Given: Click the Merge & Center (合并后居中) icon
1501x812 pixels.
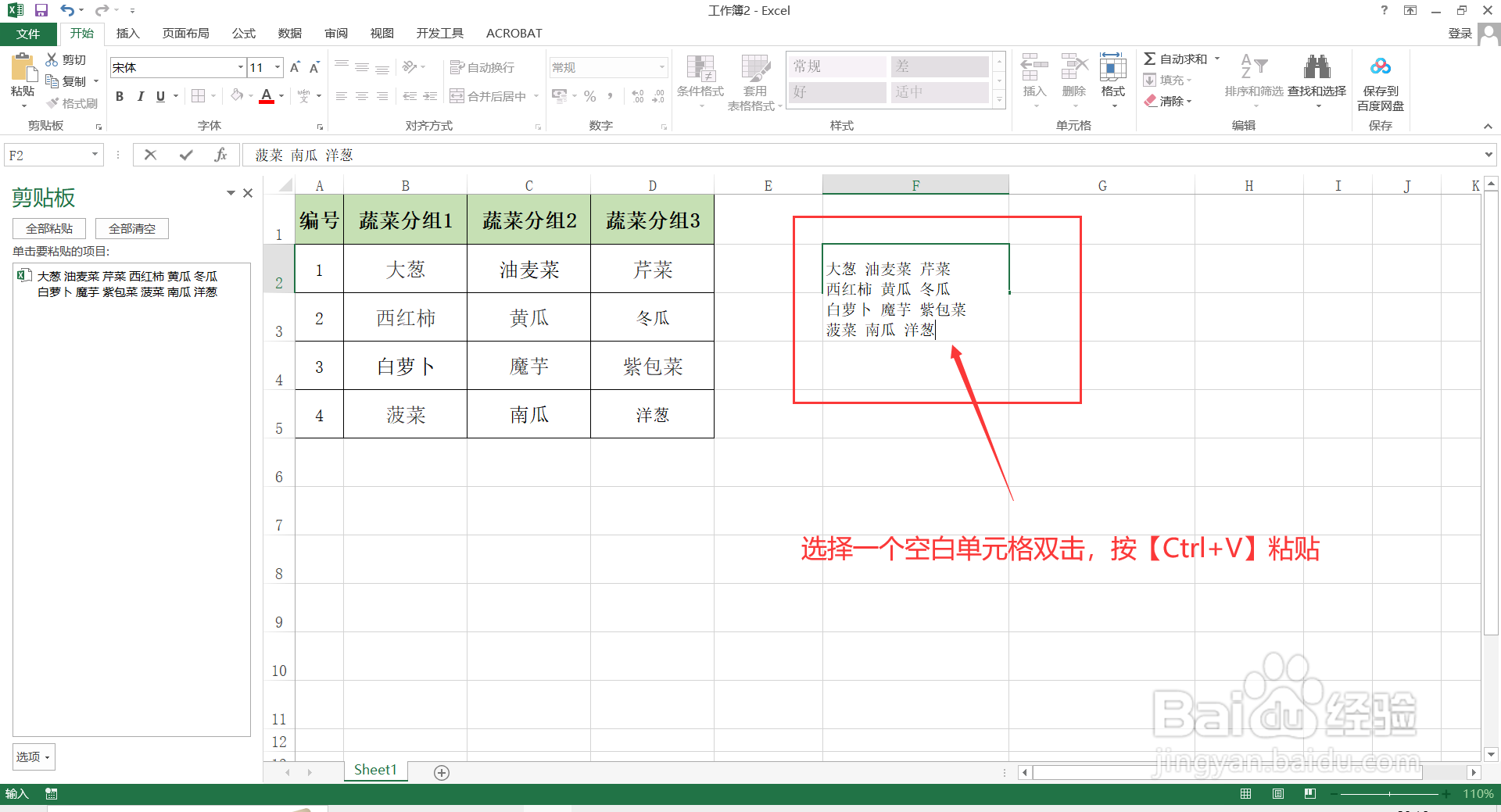Looking at the screenshot, I should [x=489, y=95].
